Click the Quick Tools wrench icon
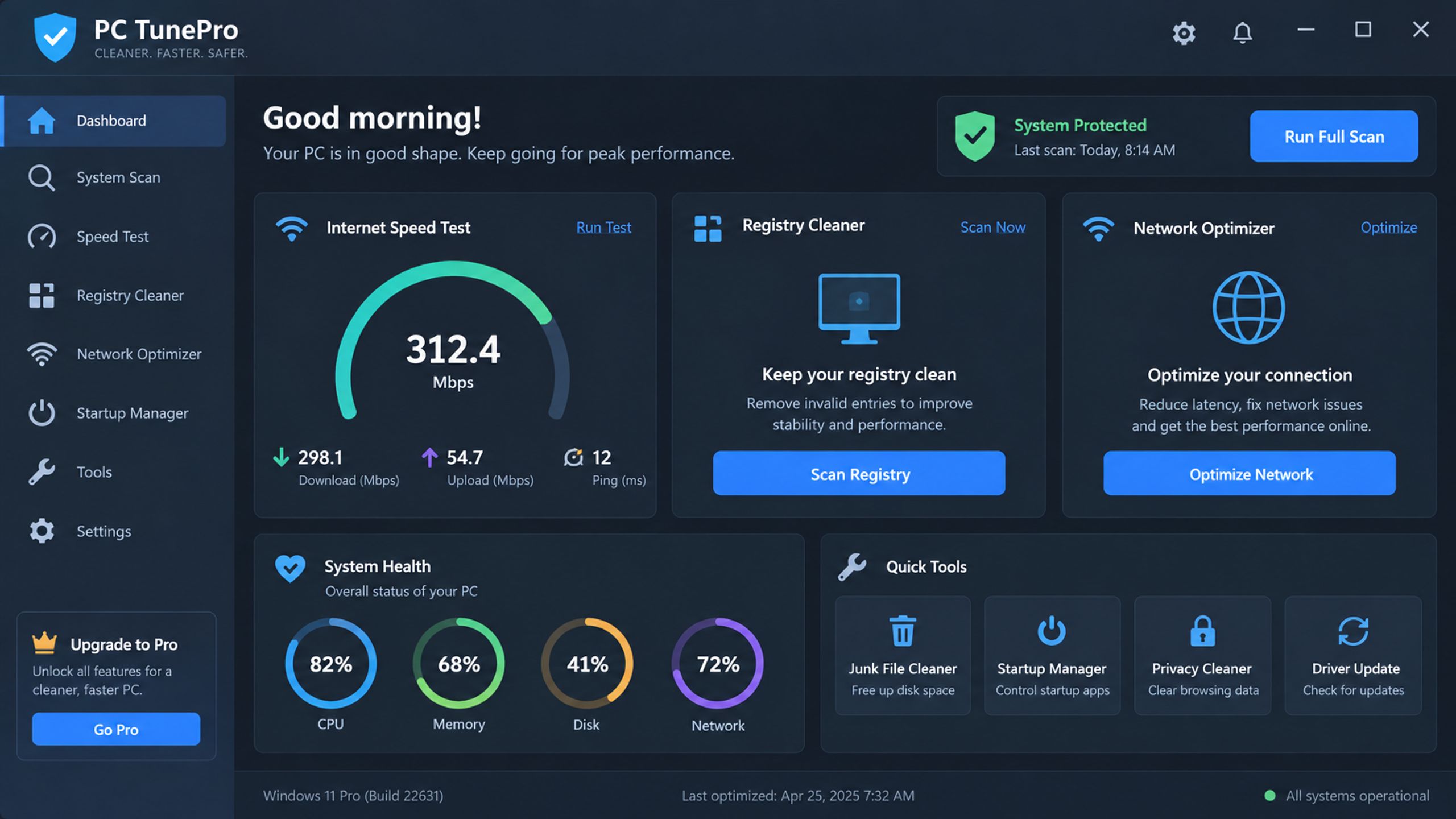 tap(852, 566)
